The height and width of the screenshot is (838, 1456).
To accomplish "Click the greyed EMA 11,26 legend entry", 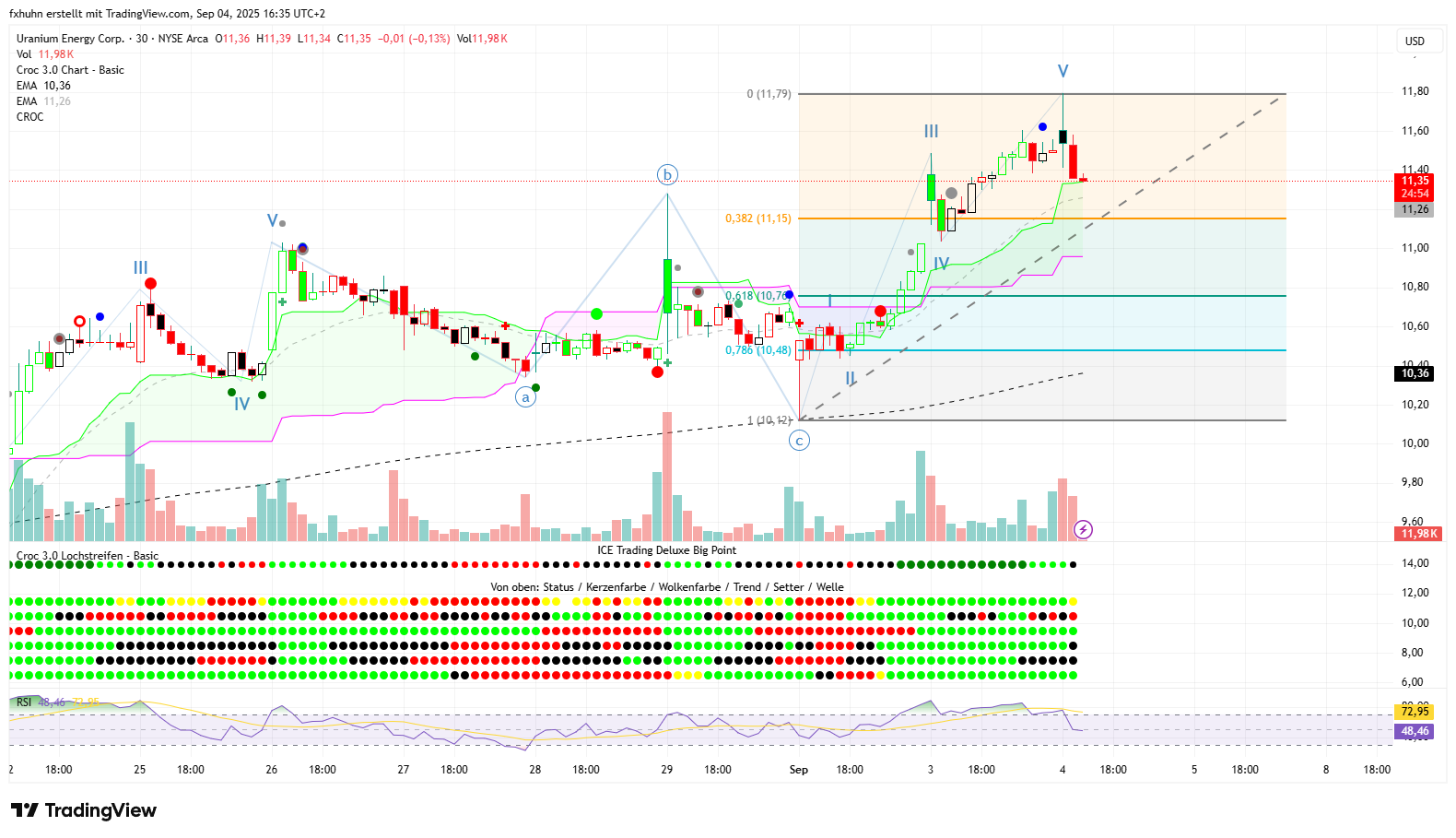I will pyautogui.click(x=43, y=101).
